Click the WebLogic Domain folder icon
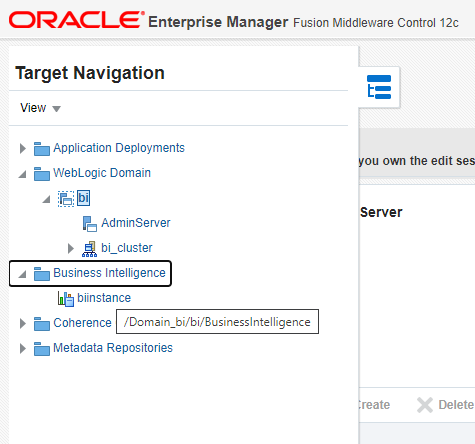This screenshot has width=475, height=444. click(42, 174)
